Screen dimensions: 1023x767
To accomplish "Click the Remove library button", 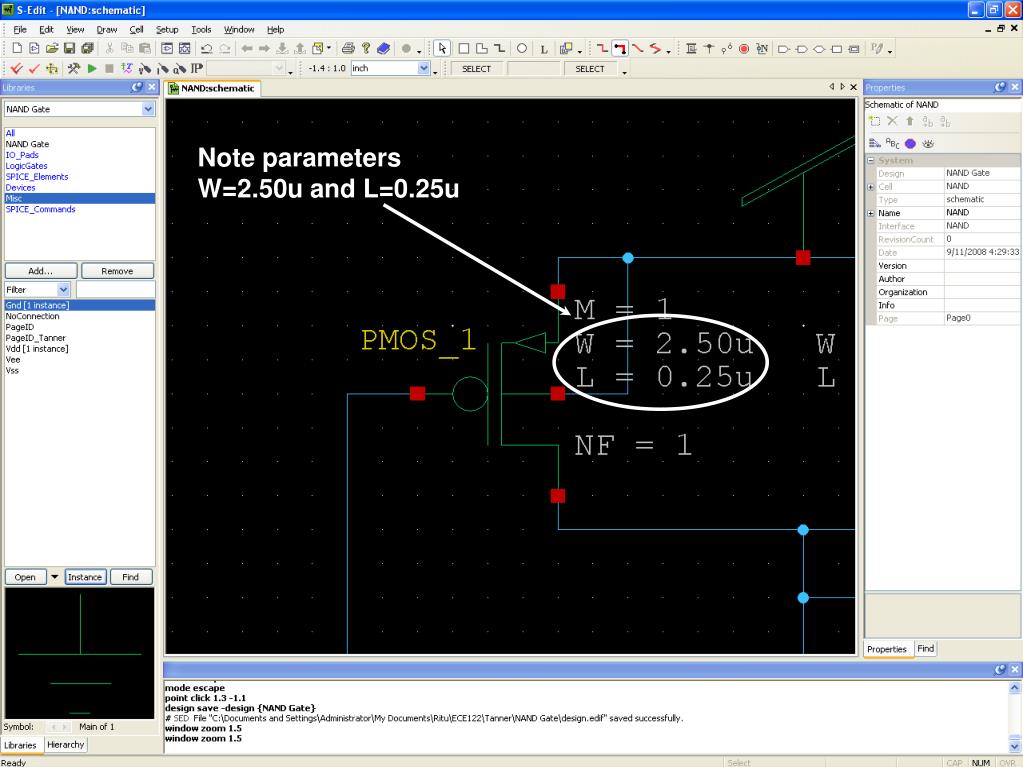I will point(117,271).
